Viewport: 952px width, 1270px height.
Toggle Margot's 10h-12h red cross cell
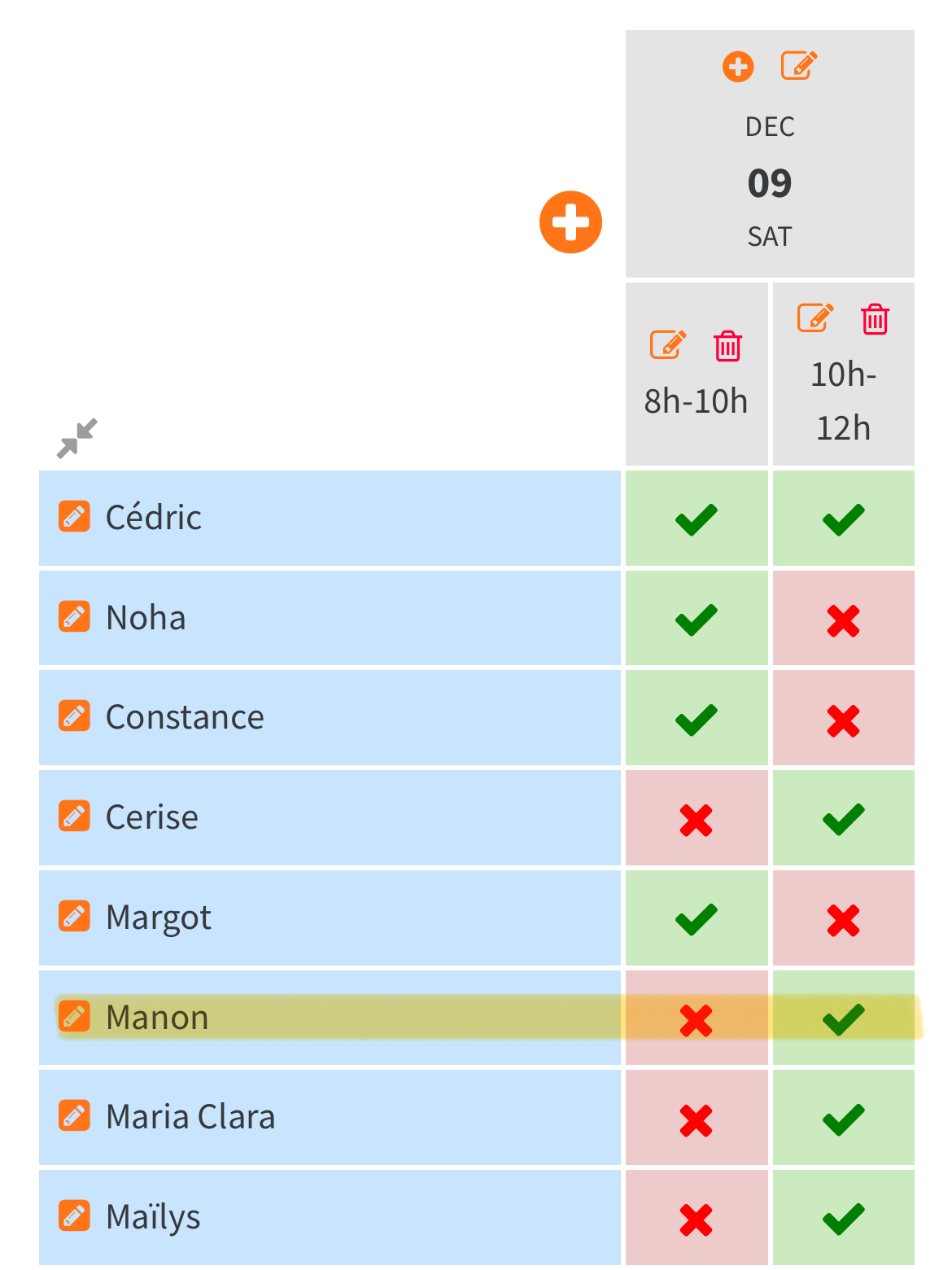(843, 920)
